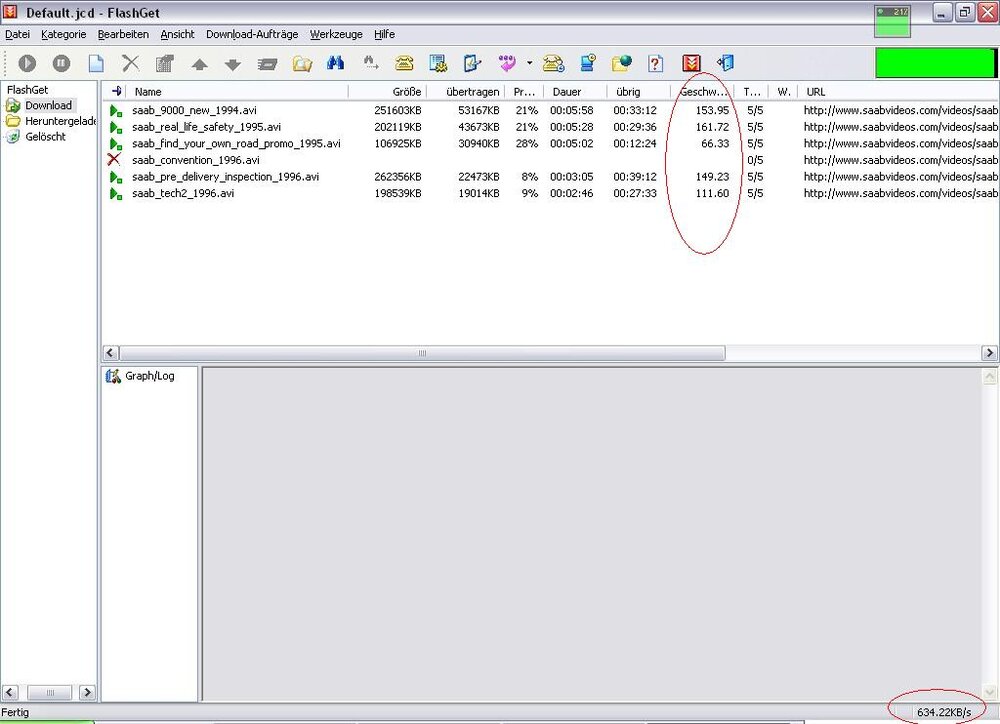Viewport: 1000px width, 724px height.
Task: Sort by the Dauer column header
Action: (575, 92)
